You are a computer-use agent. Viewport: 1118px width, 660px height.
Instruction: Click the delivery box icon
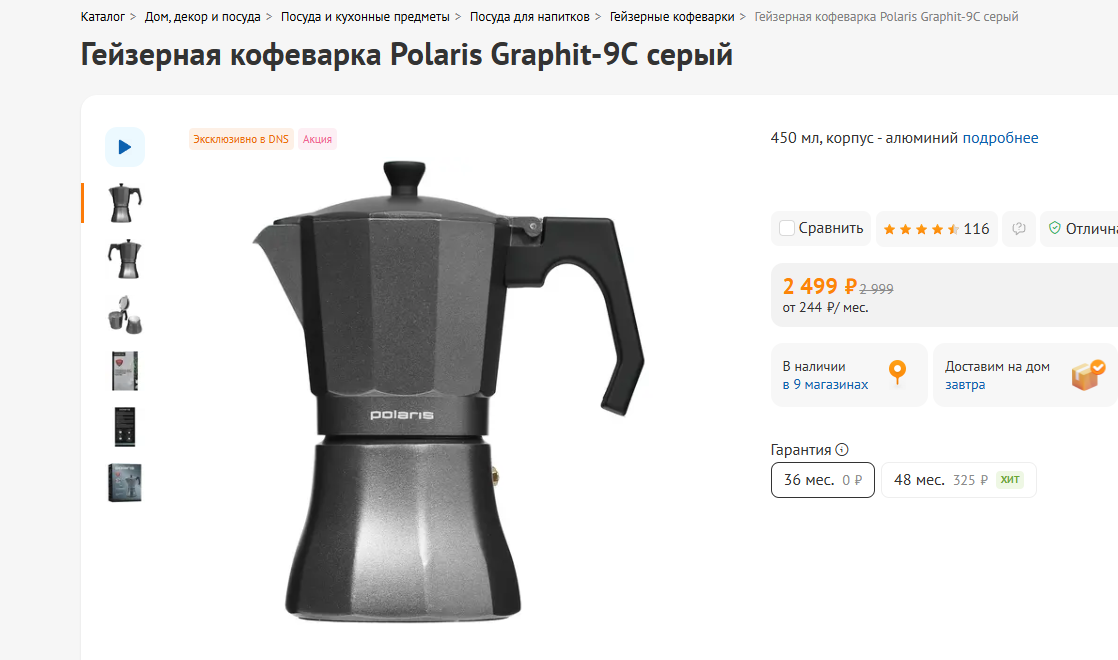1087,375
